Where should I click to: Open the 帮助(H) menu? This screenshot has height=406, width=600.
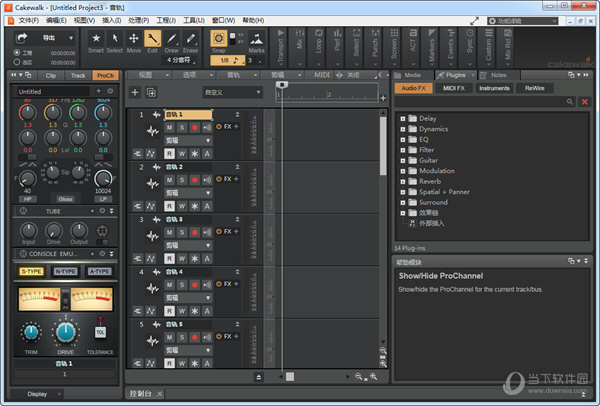pos(253,20)
